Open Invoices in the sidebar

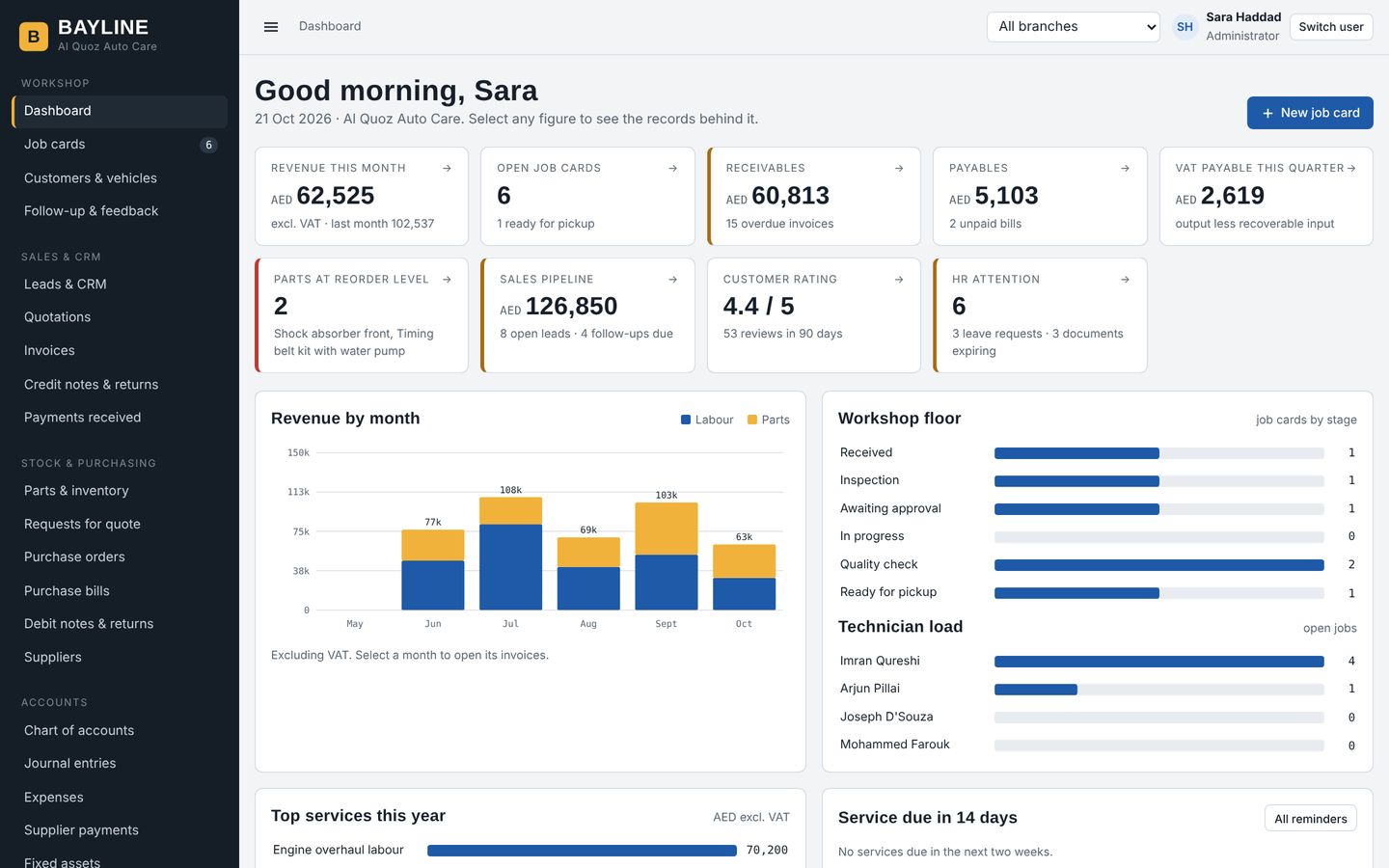click(120, 351)
